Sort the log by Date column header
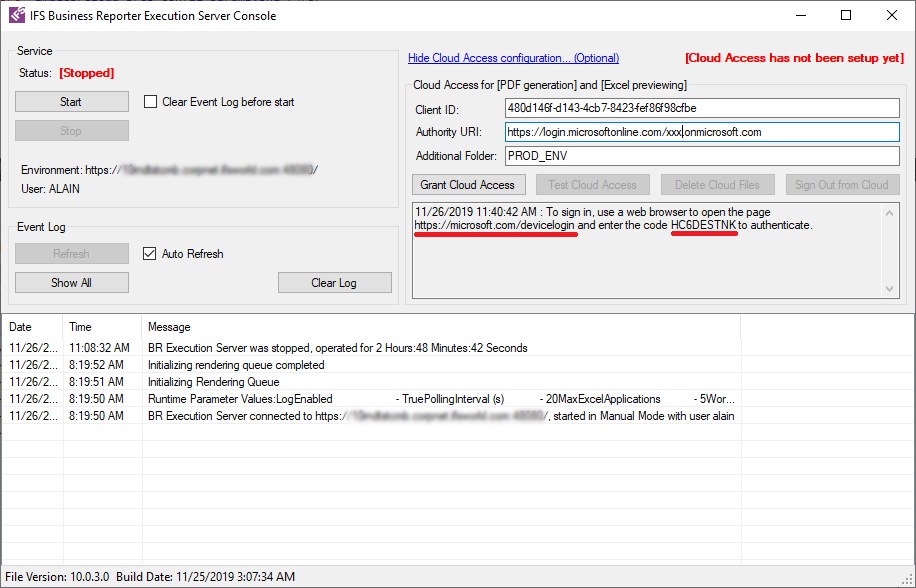 click(x=21, y=327)
